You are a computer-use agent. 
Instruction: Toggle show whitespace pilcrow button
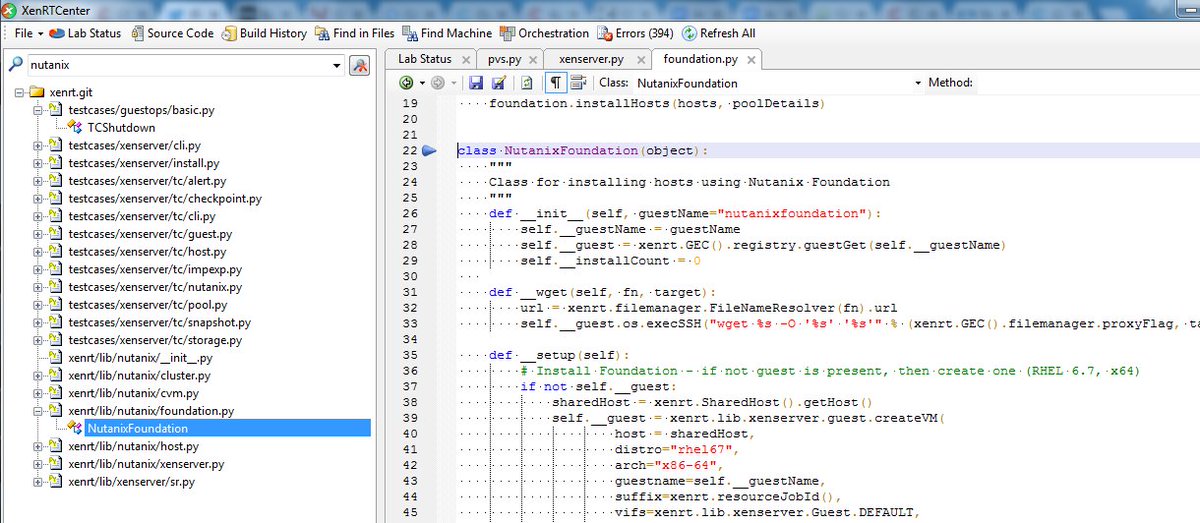pos(556,83)
